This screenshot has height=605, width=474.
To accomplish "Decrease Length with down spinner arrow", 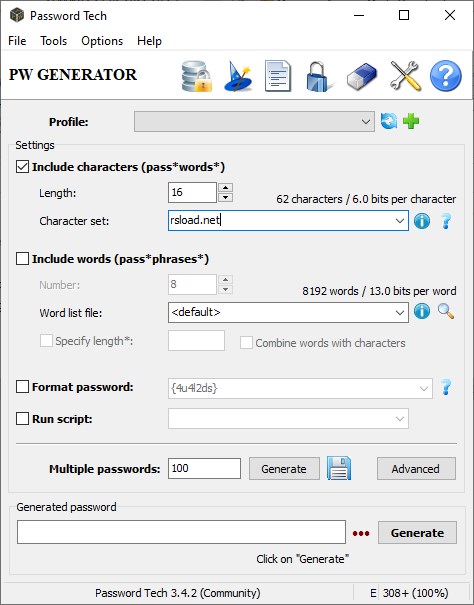I will coord(225,198).
